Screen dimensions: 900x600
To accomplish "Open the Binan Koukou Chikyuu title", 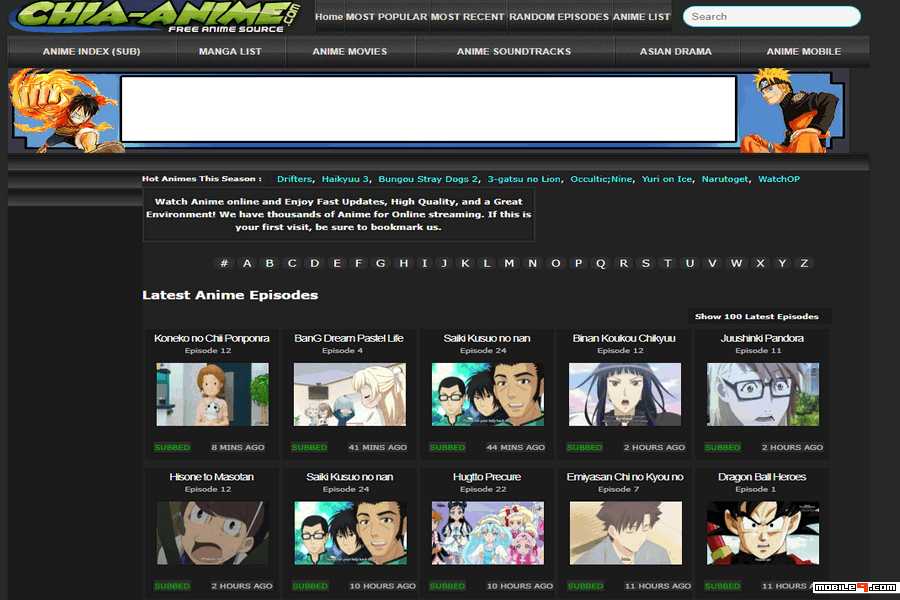I will 624,338.
